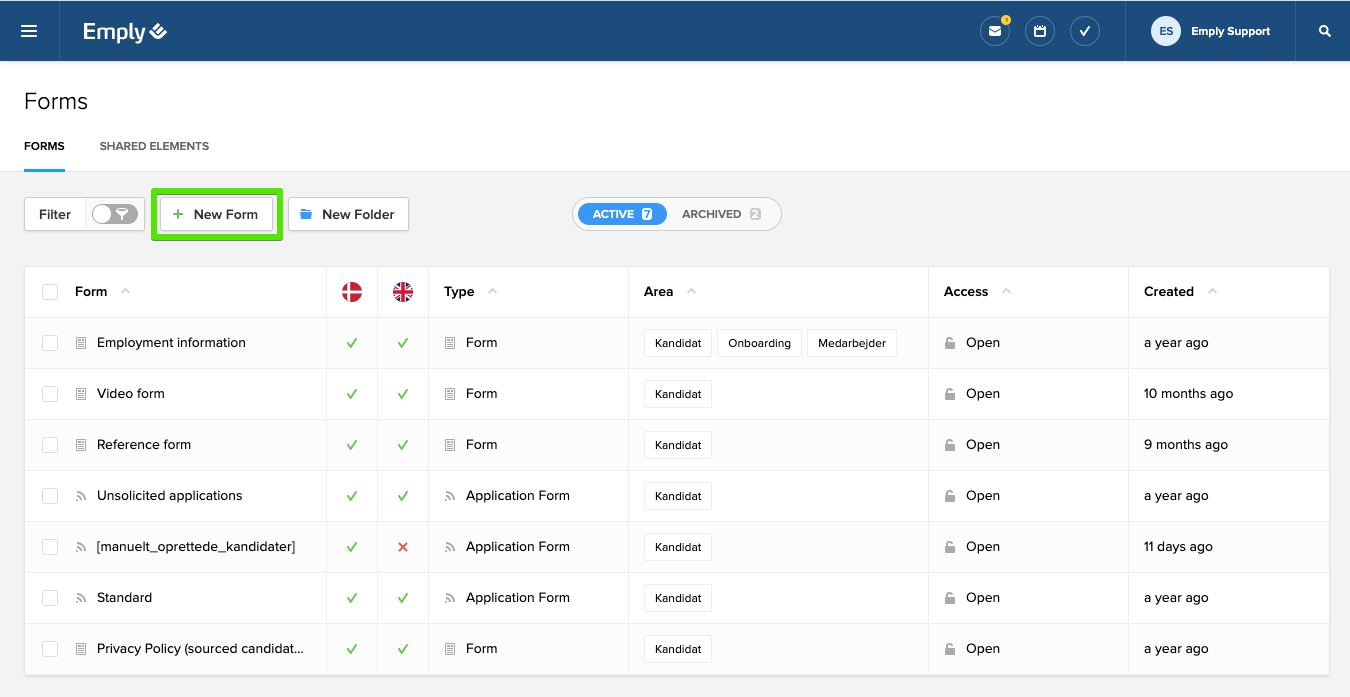Open the mail notifications icon
This screenshot has height=697, width=1350.
coord(994,31)
